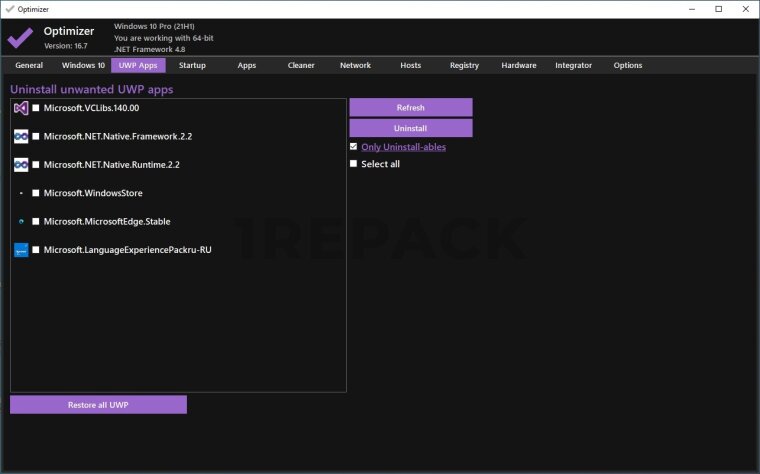760x474 pixels.
Task: Click the Microsoft.WindowsStore app icon
Action: coord(21,193)
